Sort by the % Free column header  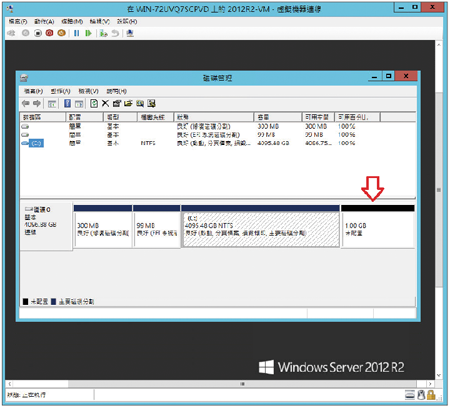[357, 117]
